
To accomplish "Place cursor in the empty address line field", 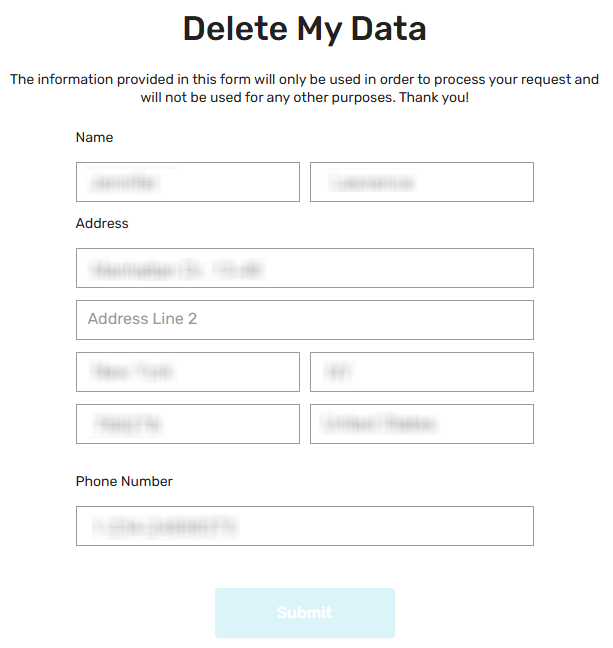I will point(304,320).
